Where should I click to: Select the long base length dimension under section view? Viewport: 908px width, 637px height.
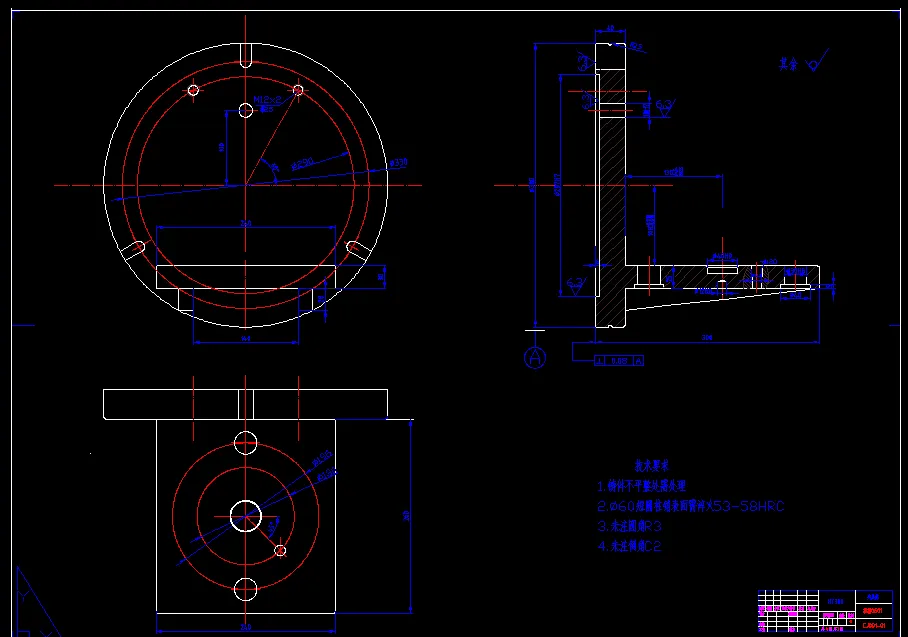707,338
